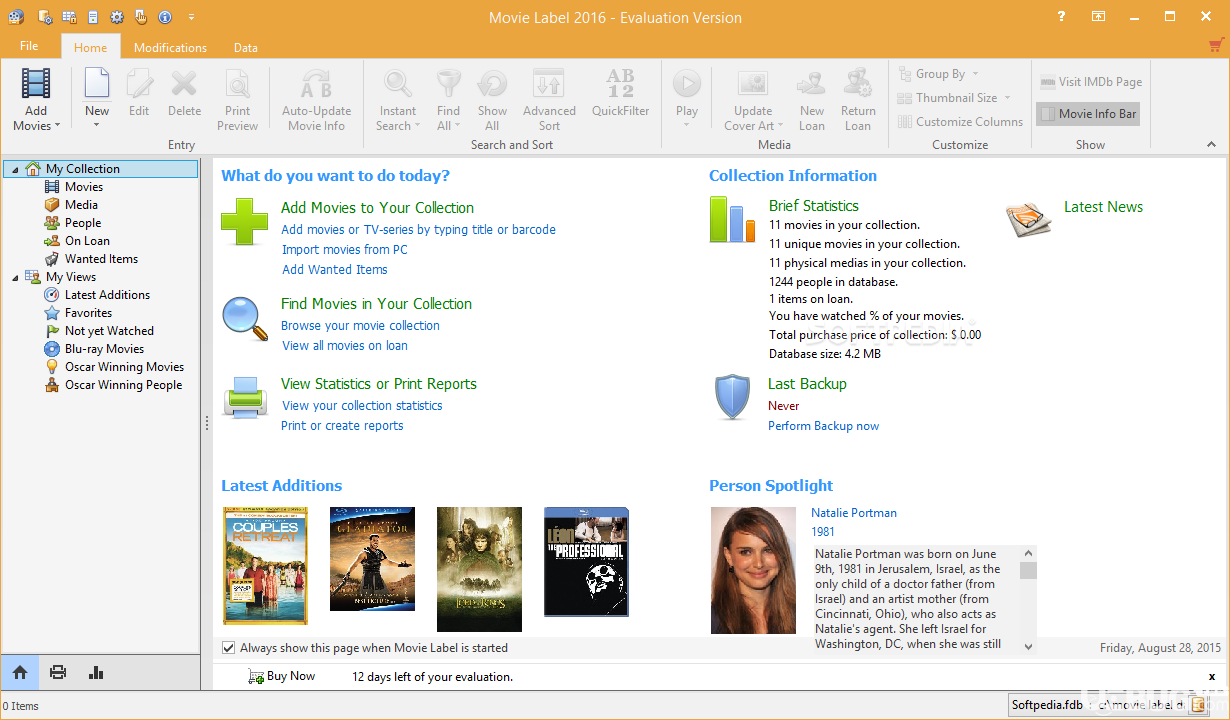Open the Group By dropdown
The width and height of the screenshot is (1230, 720).
pyautogui.click(x=939, y=74)
